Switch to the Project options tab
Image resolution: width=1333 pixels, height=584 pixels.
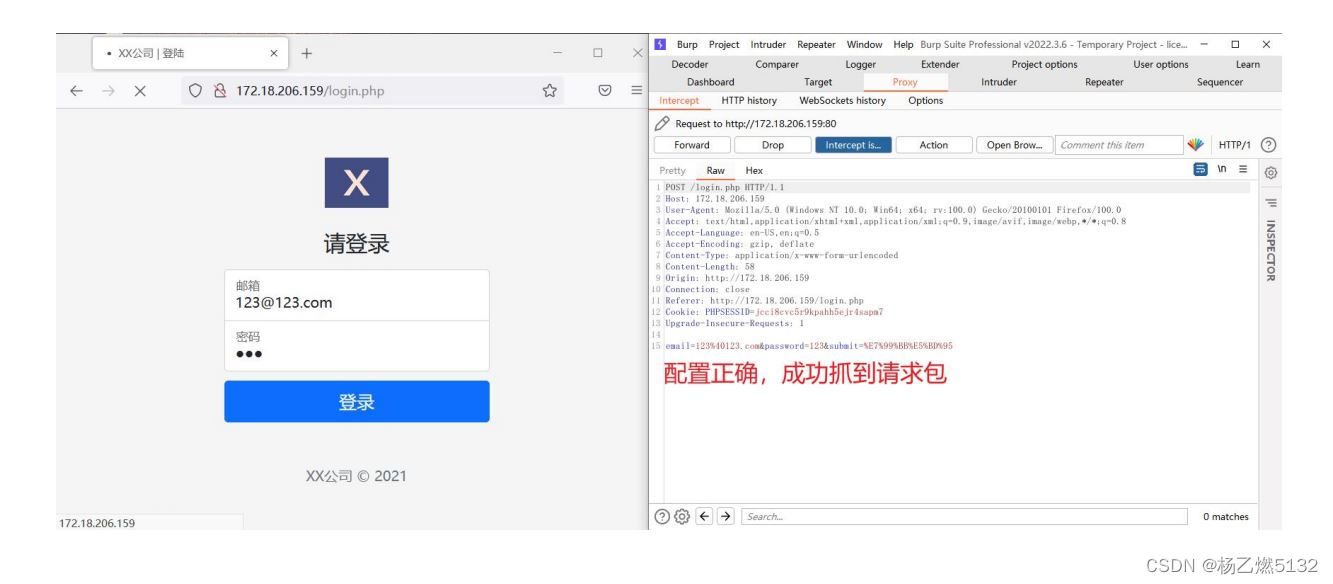coord(1044,65)
